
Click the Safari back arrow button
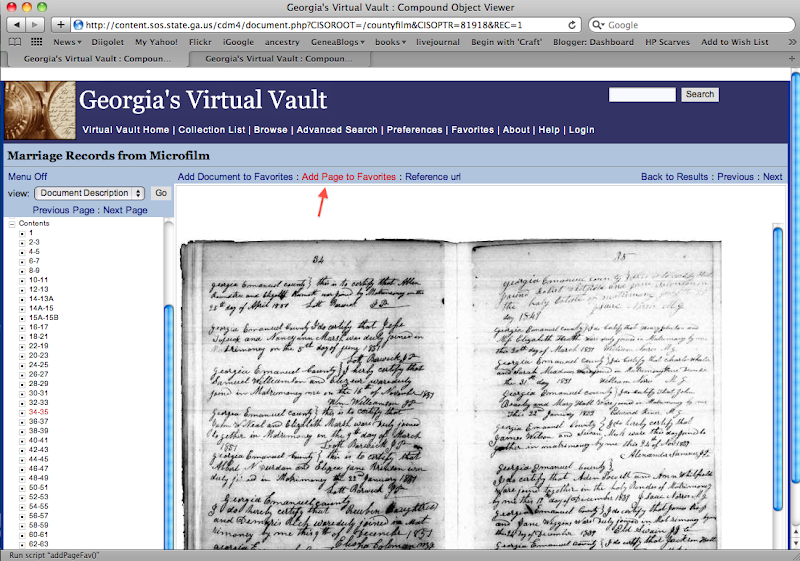pos(16,24)
